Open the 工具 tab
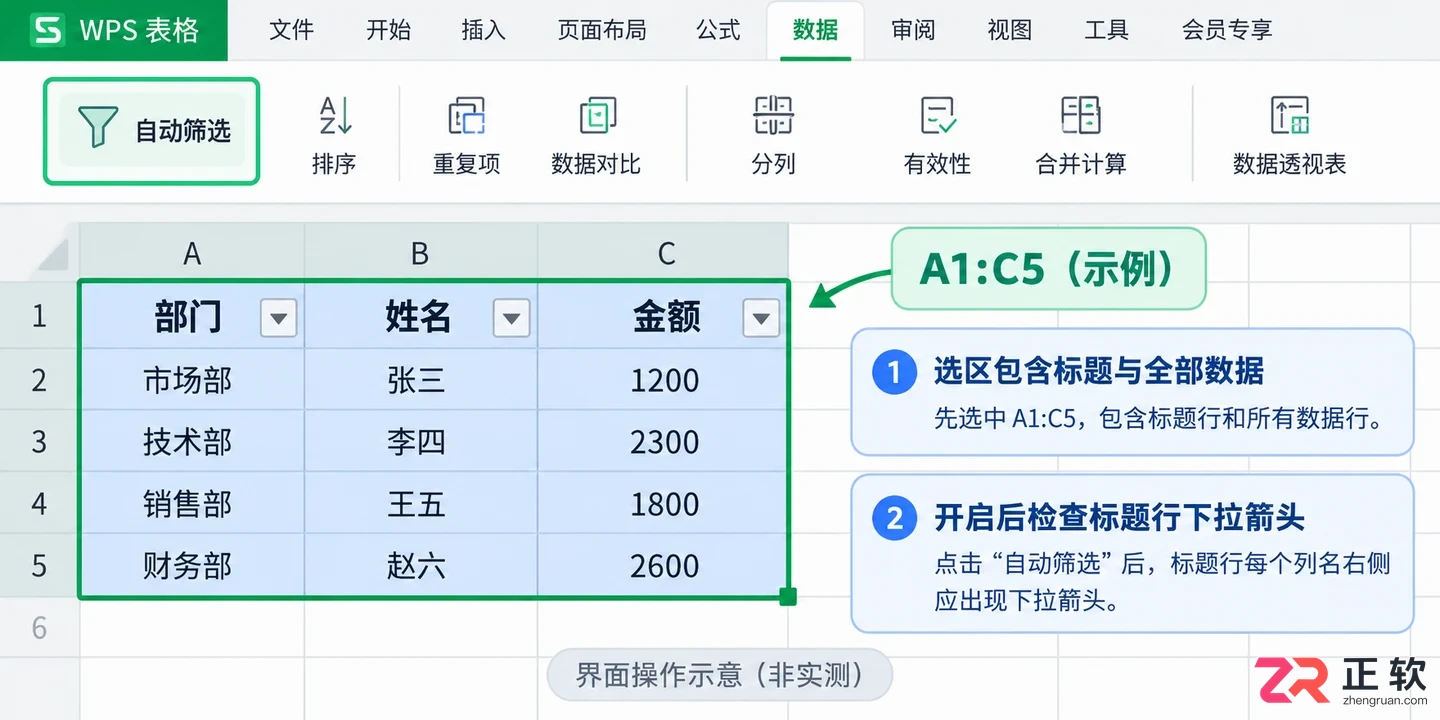 [x=1106, y=30]
